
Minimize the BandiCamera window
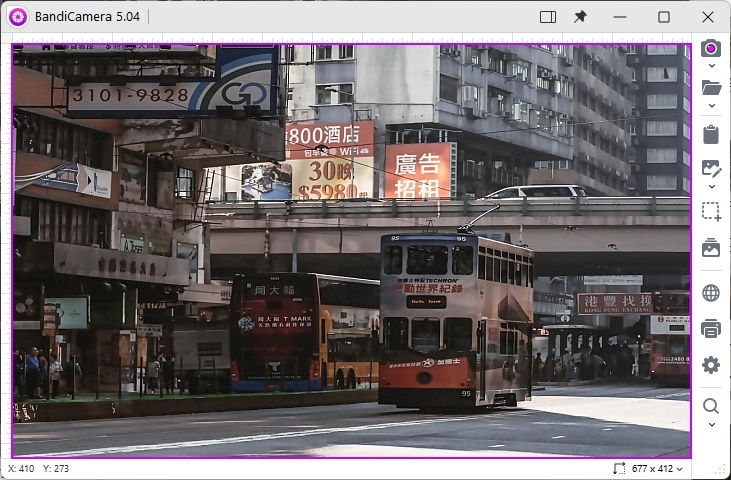(x=620, y=17)
